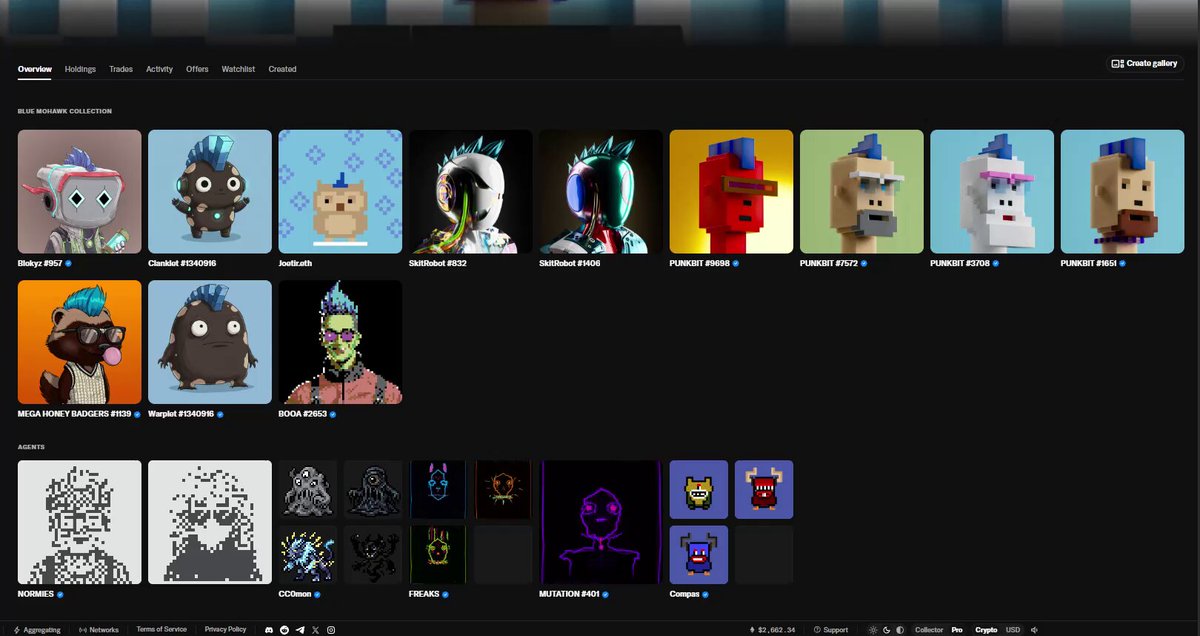Switch to the Activity tab
The height and width of the screenshot is (636, 1200).
tap(159, 69)
